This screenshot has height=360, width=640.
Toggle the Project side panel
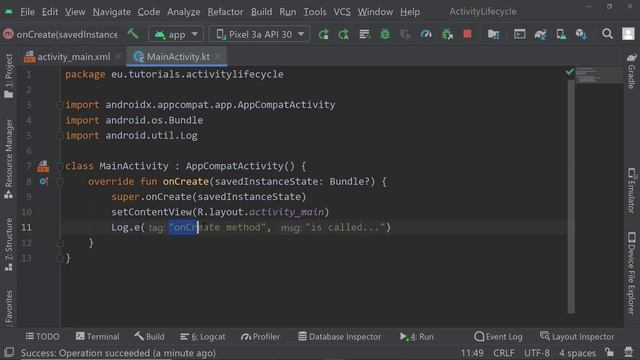[8, 76]
